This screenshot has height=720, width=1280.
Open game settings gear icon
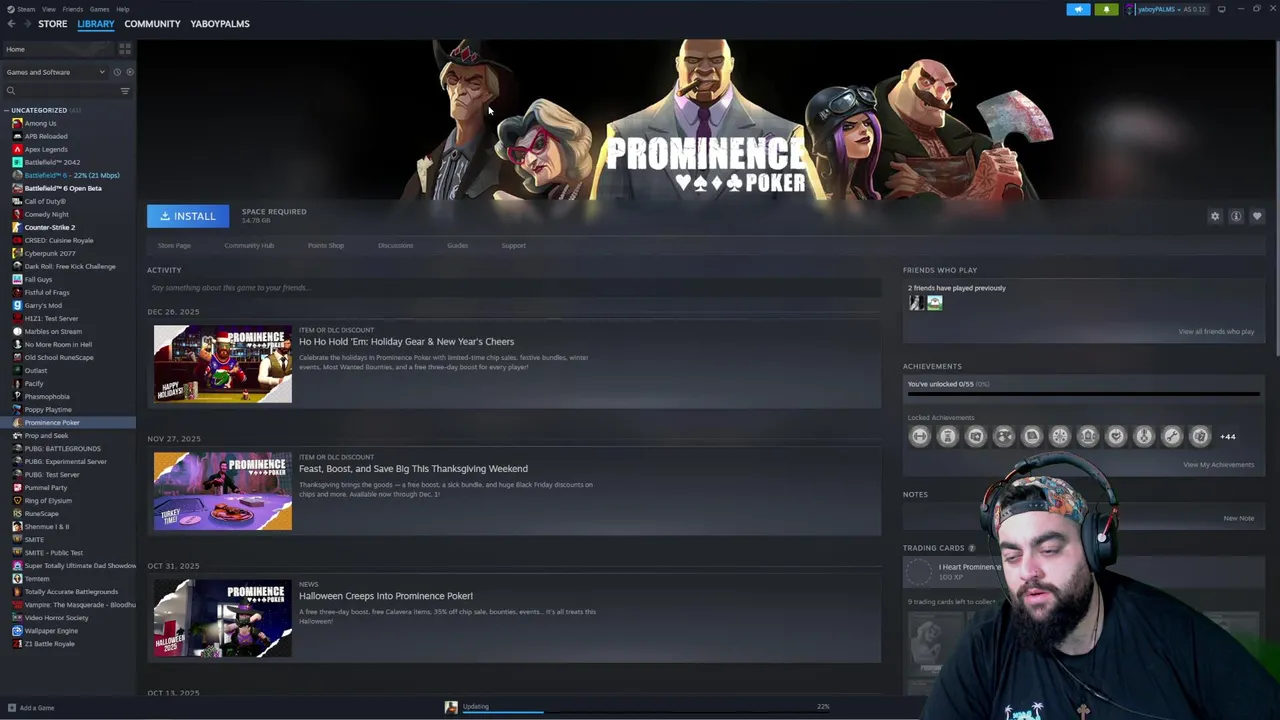click(1215, 216)
